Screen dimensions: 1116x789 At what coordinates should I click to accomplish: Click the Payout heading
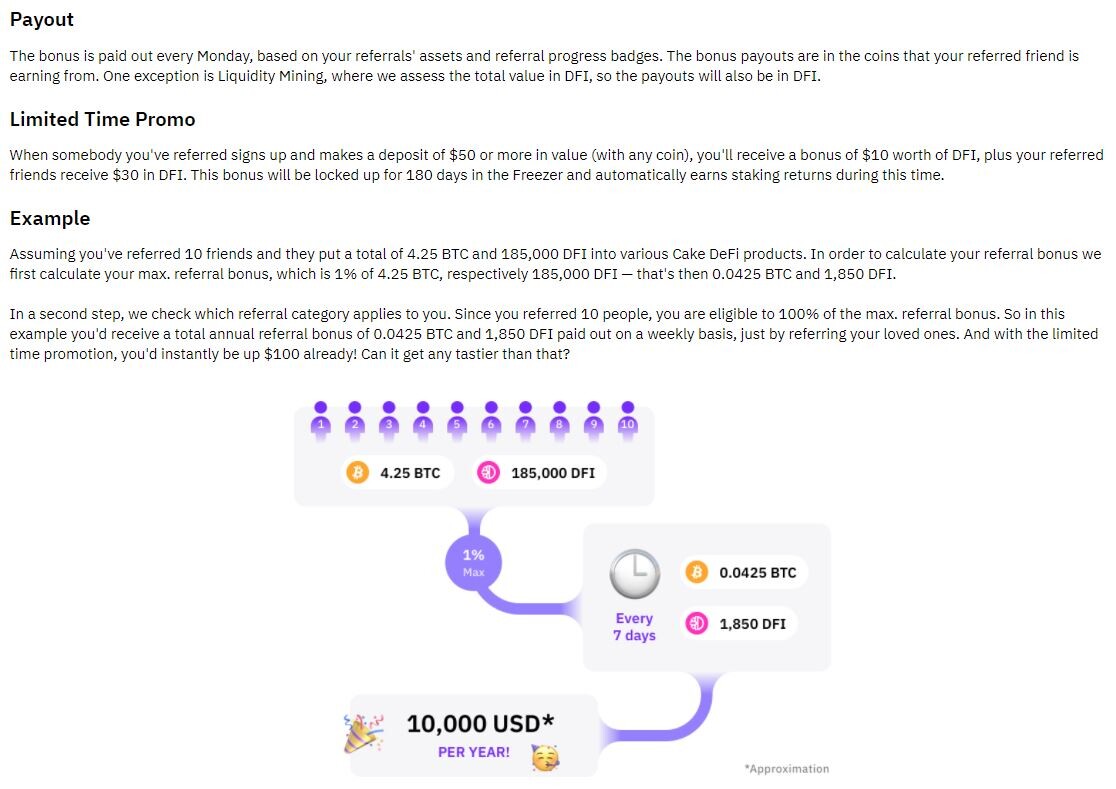(x=42, y=19)
